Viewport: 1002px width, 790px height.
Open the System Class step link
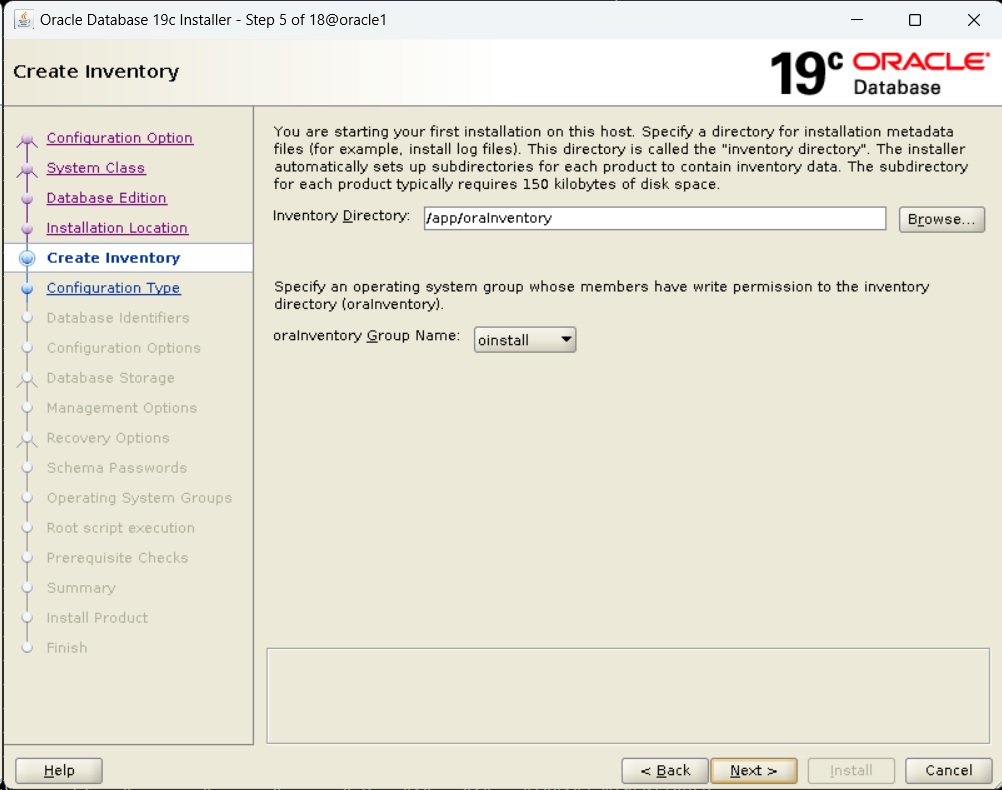pos(95,168)
